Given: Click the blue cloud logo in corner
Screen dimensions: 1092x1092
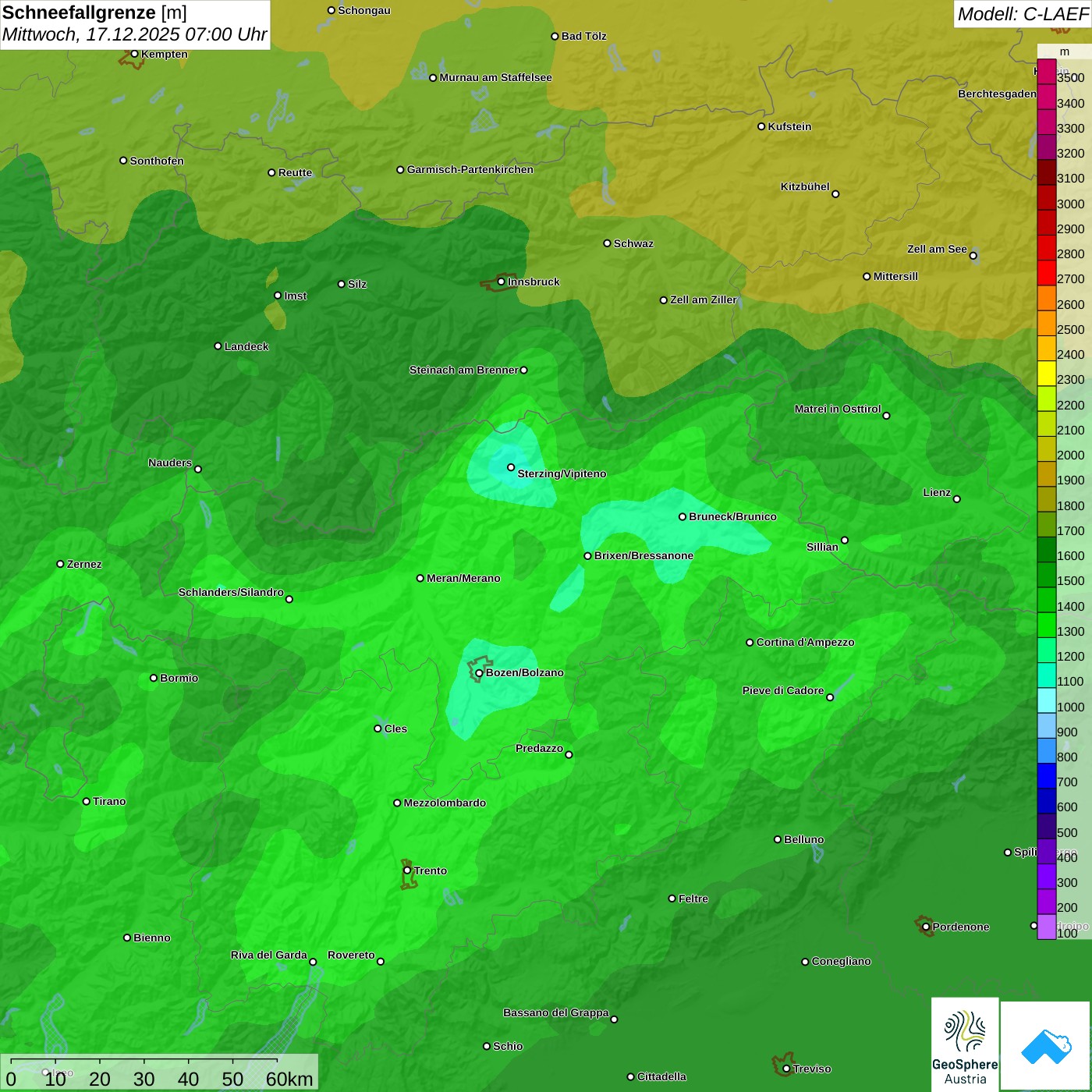Looking at the screenshot, I should (1046, 1046).
